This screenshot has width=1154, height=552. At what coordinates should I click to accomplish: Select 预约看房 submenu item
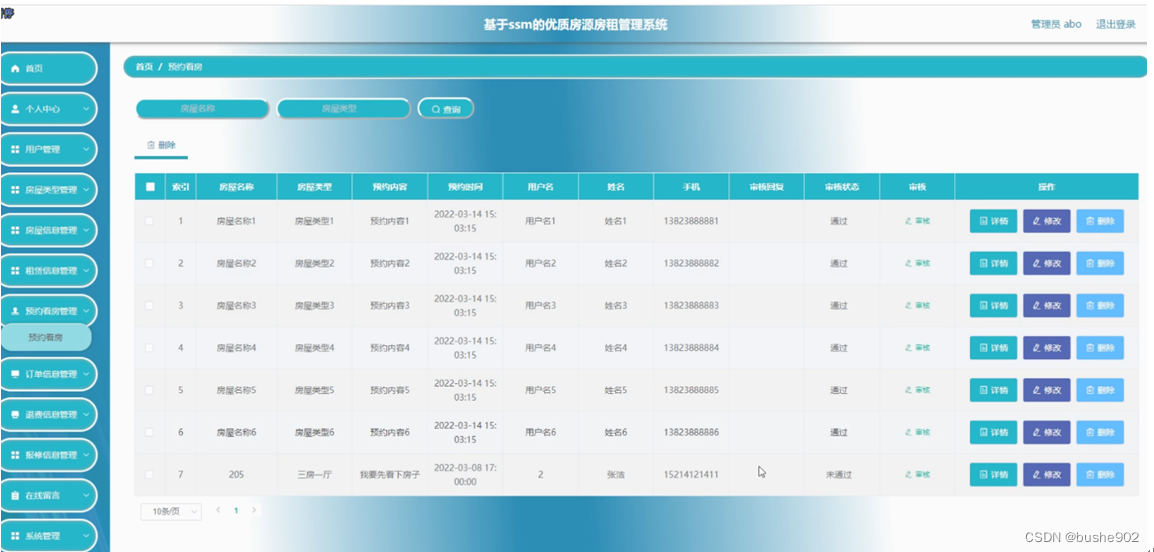(46, 338)
